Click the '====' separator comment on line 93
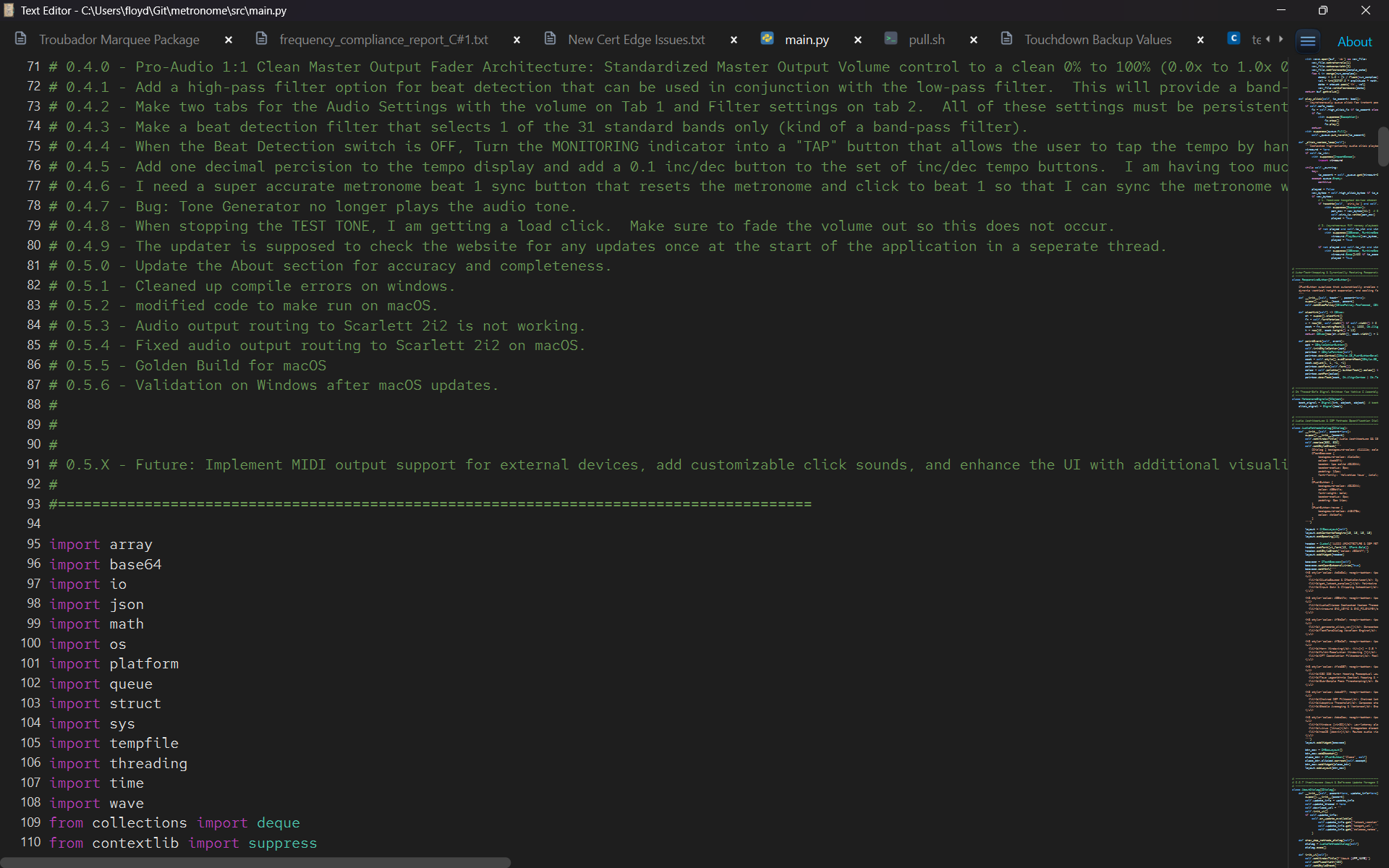1389x868 pixels. 430,504
